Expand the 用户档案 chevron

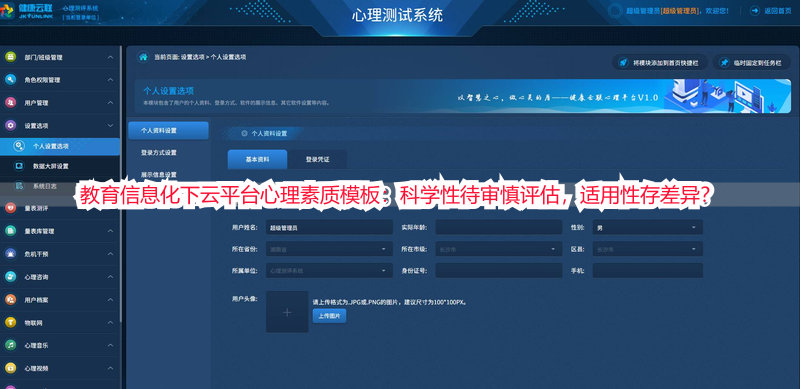pos(110,300)
